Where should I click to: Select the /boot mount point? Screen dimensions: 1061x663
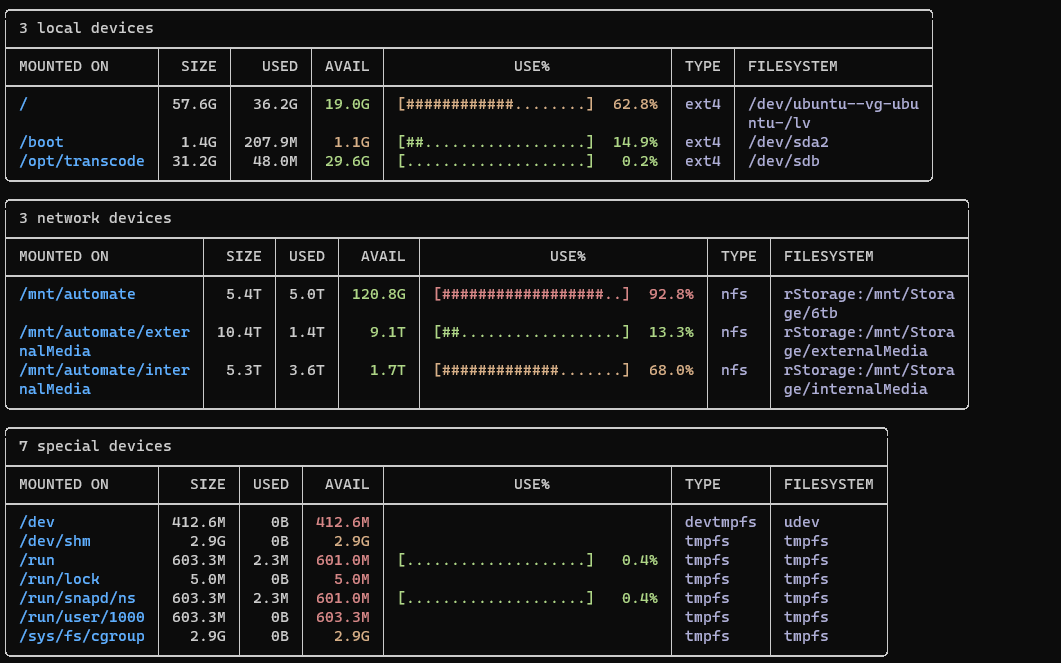(41, 142)
